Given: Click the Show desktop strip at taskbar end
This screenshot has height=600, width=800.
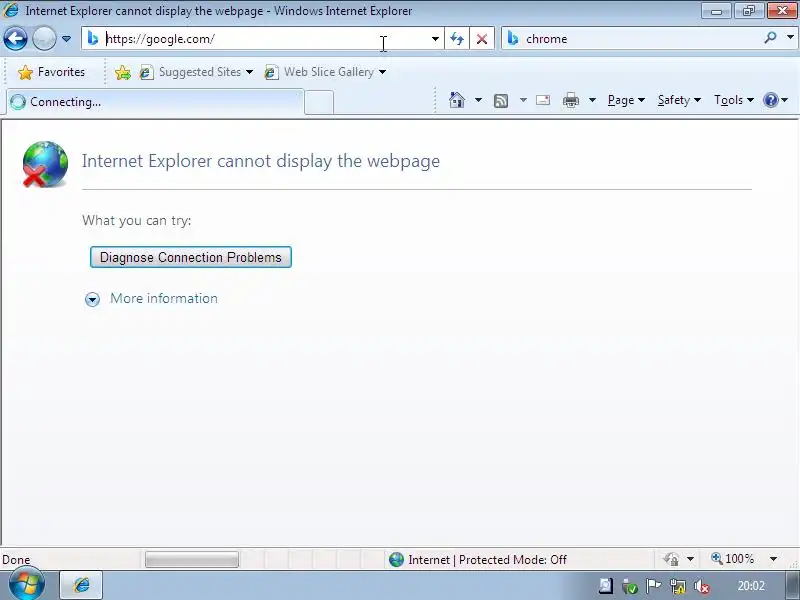Looking at the screenshot, I should [792, 586].
